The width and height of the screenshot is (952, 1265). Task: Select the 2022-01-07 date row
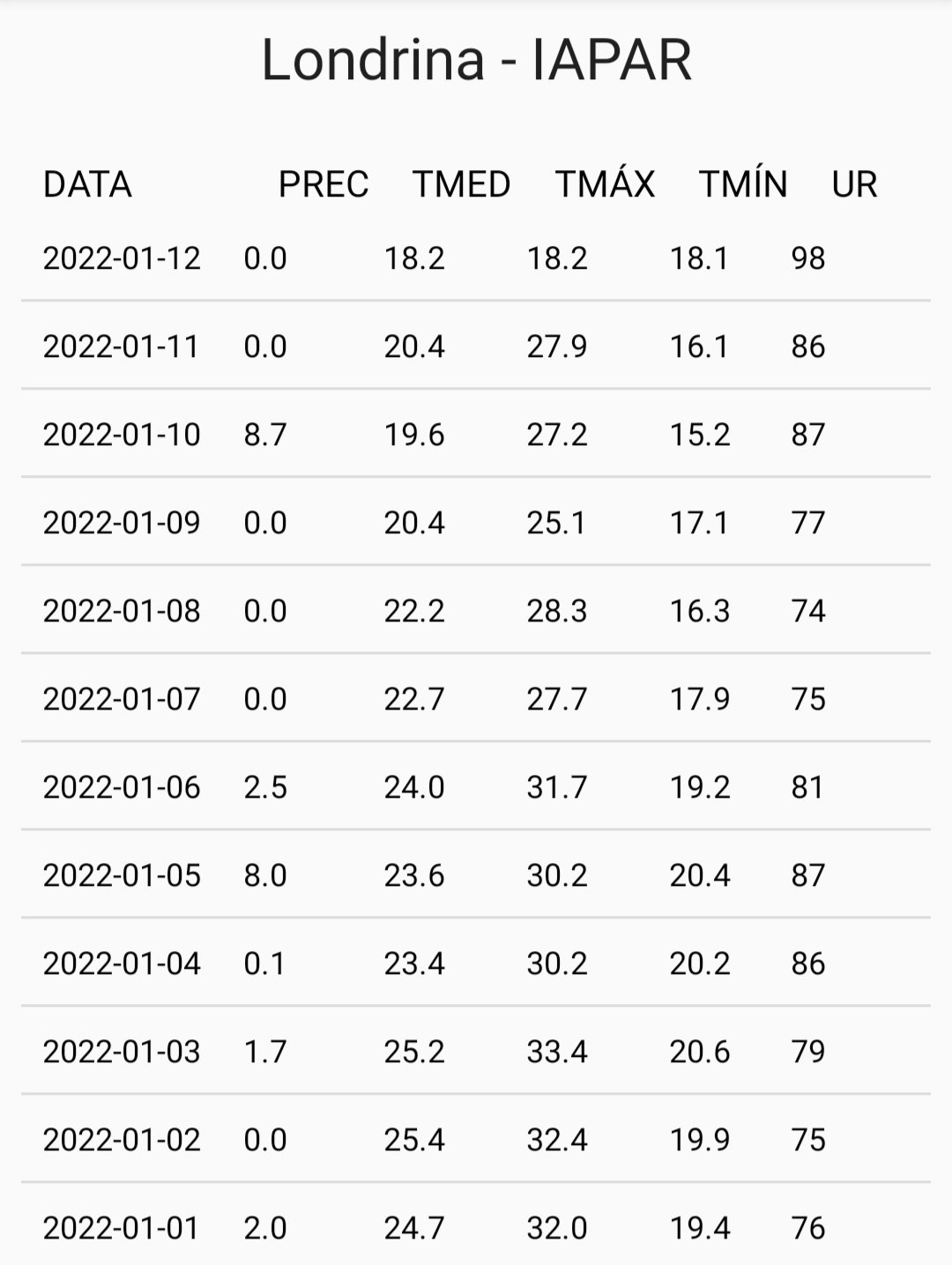coord(476,698)
